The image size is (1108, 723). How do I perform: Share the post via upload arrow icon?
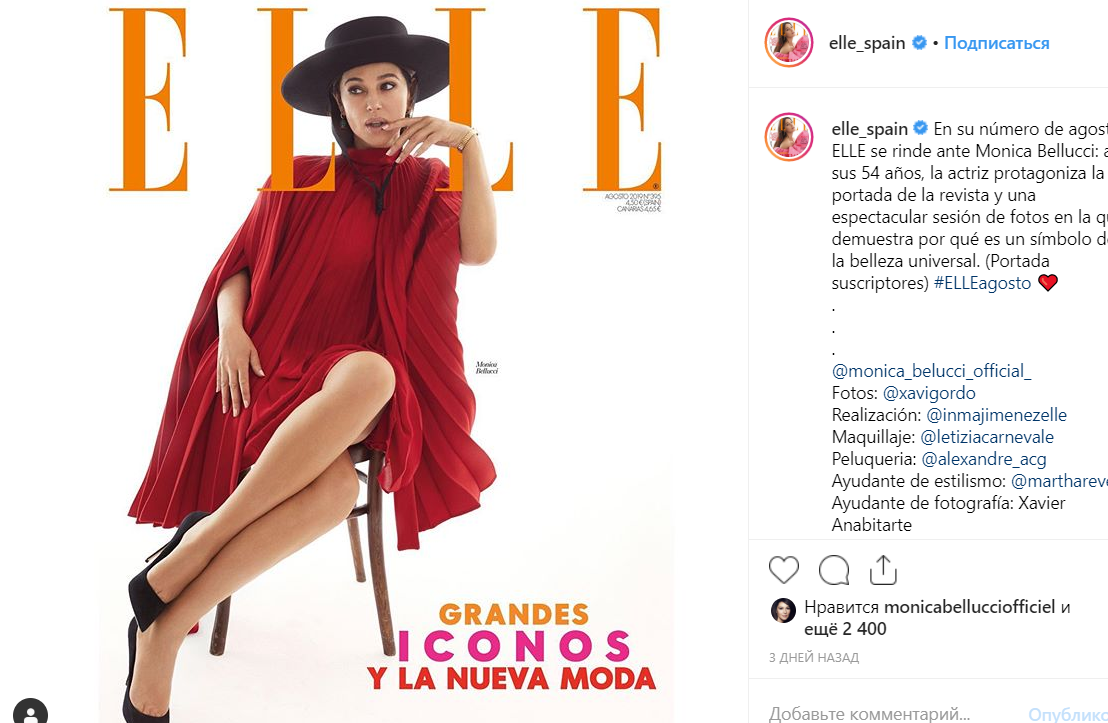[x=883, y=570]
